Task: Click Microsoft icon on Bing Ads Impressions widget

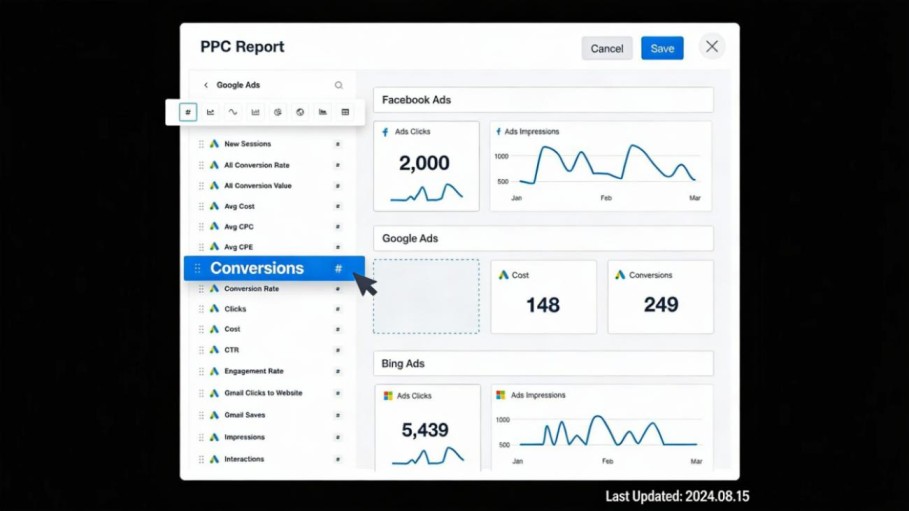Action: point(500,395)
